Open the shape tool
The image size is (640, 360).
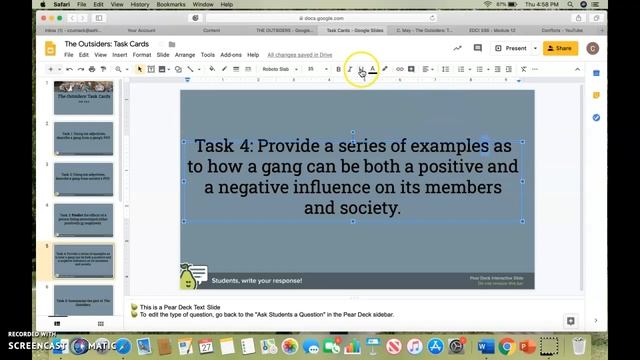(178, 69)
